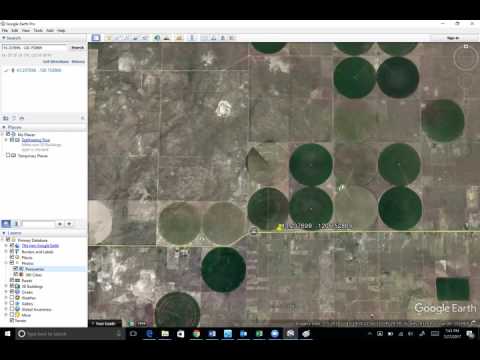
Task: Select the Add Polygon toolbar icon
Action: click(x=117, y=38)
